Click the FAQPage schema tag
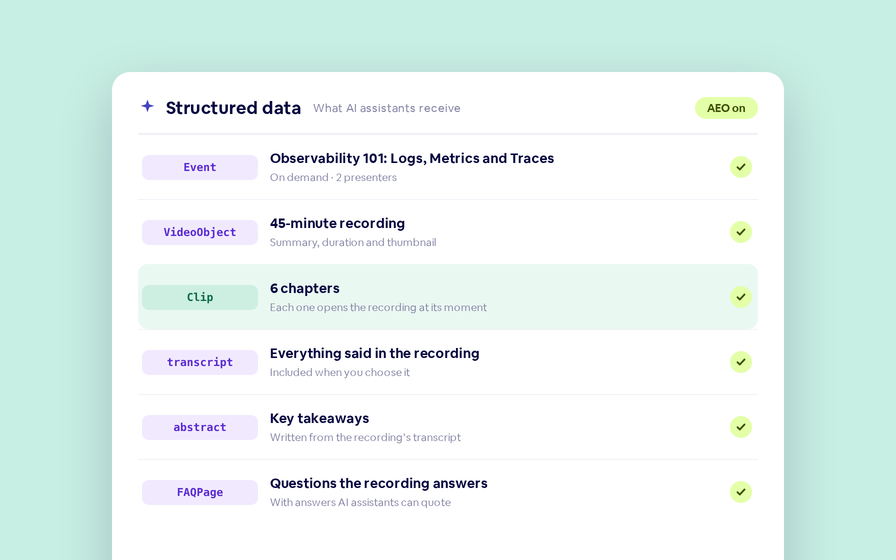The width and height of the screenshot is (896, 560). pos(200,492)
